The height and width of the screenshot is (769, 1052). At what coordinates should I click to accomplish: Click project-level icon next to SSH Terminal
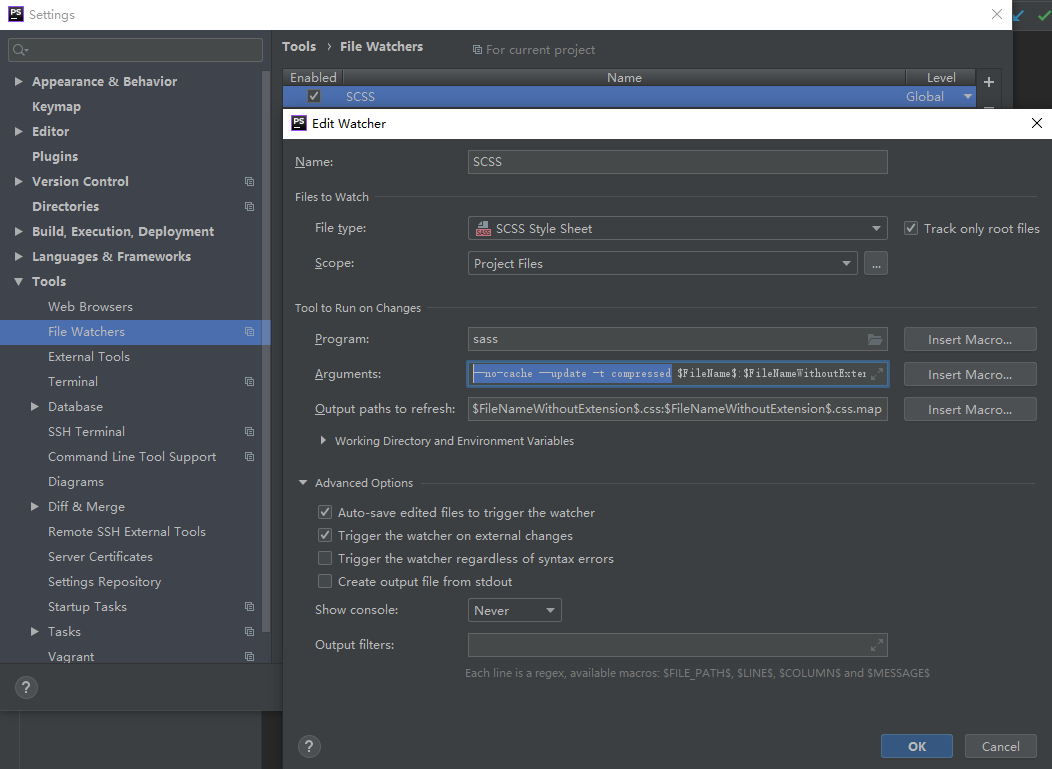click(250, 431)
